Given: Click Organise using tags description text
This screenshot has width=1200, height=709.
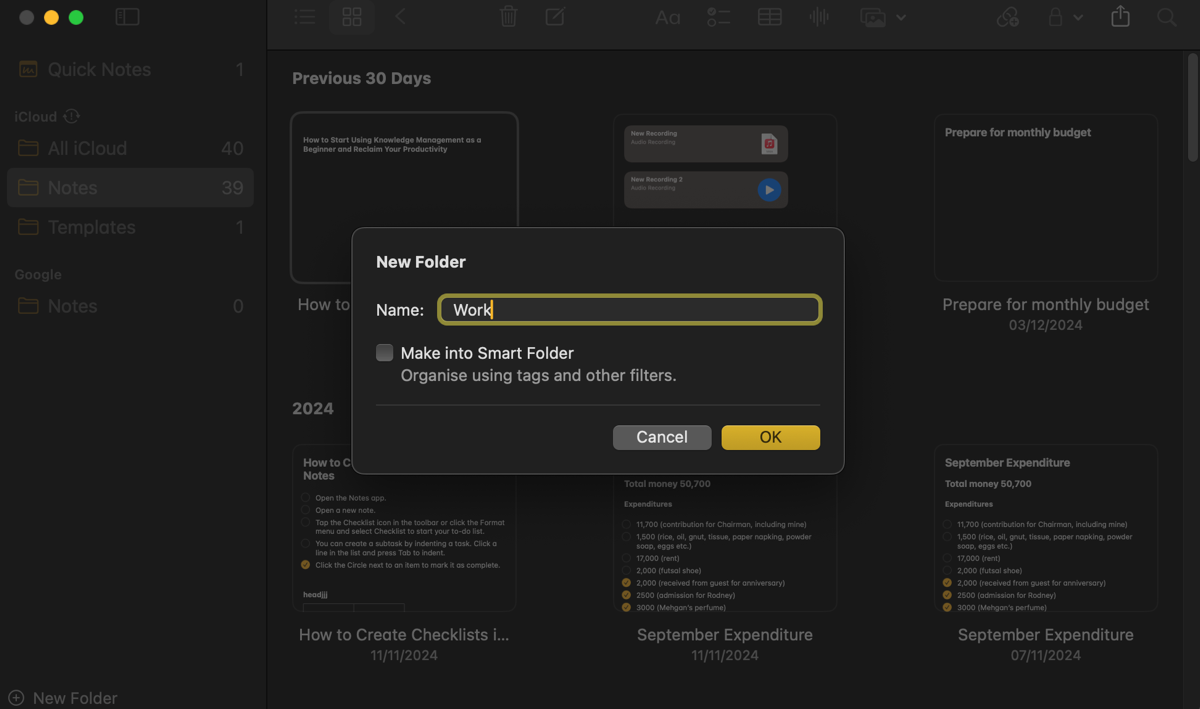Looking at the screenshot, I should (539, 376).
